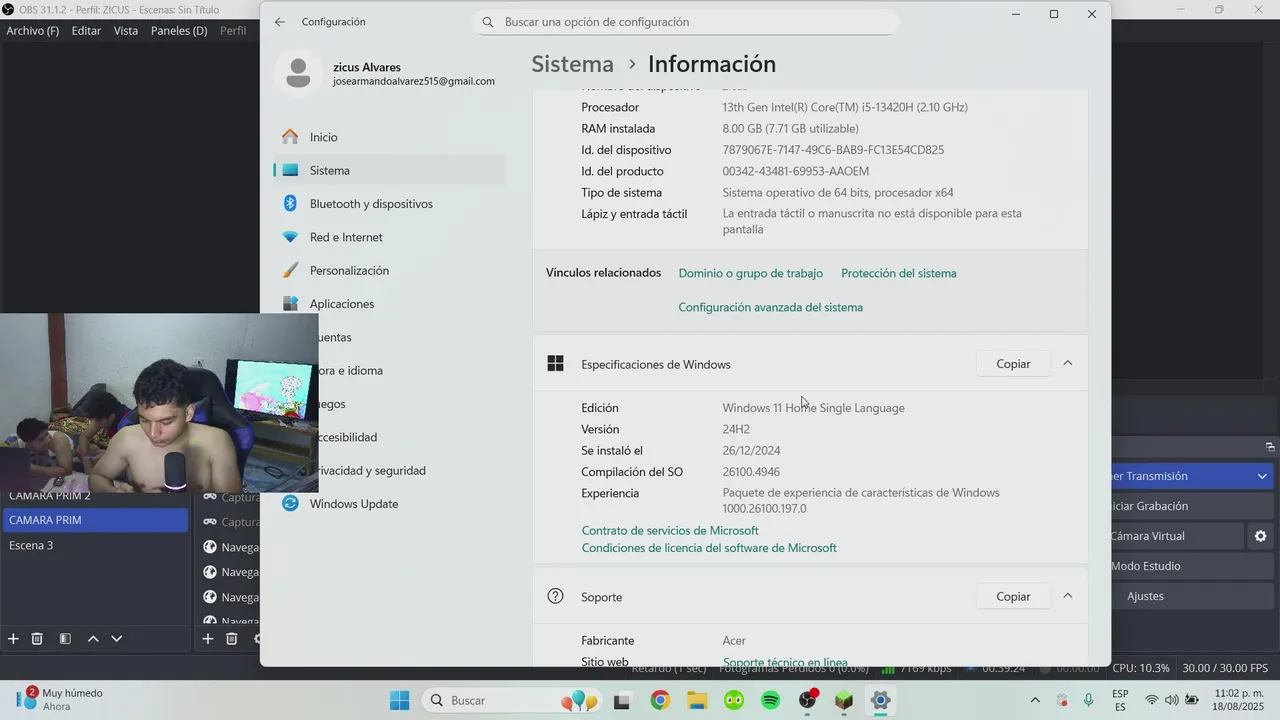Open File Explorer from the taskbar
1280x720 pixels.
(x=697, y=700)
